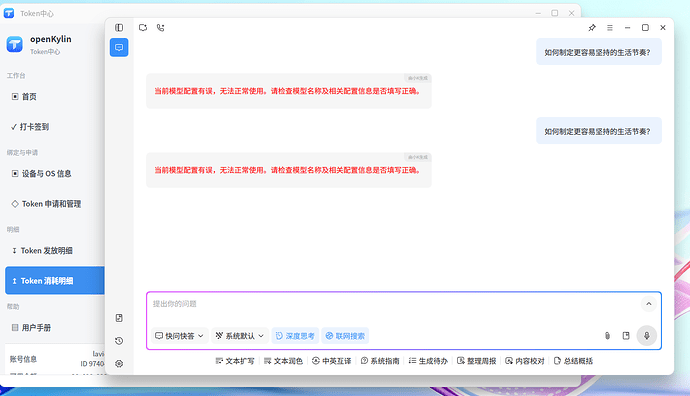Screen dimensions: 690x396
Task: Click the first user message bubble
Action: point(598,52)
